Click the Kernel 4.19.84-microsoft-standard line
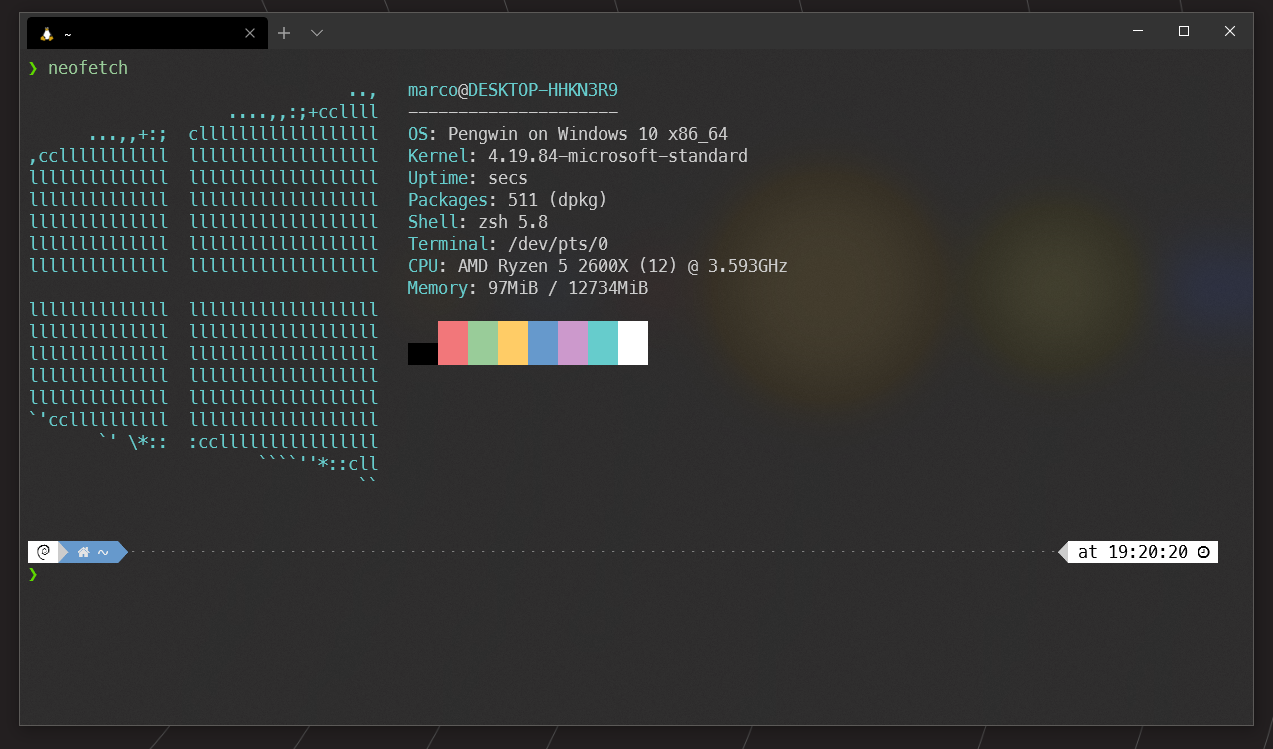 pyautogui.click(x=578, y=156)
